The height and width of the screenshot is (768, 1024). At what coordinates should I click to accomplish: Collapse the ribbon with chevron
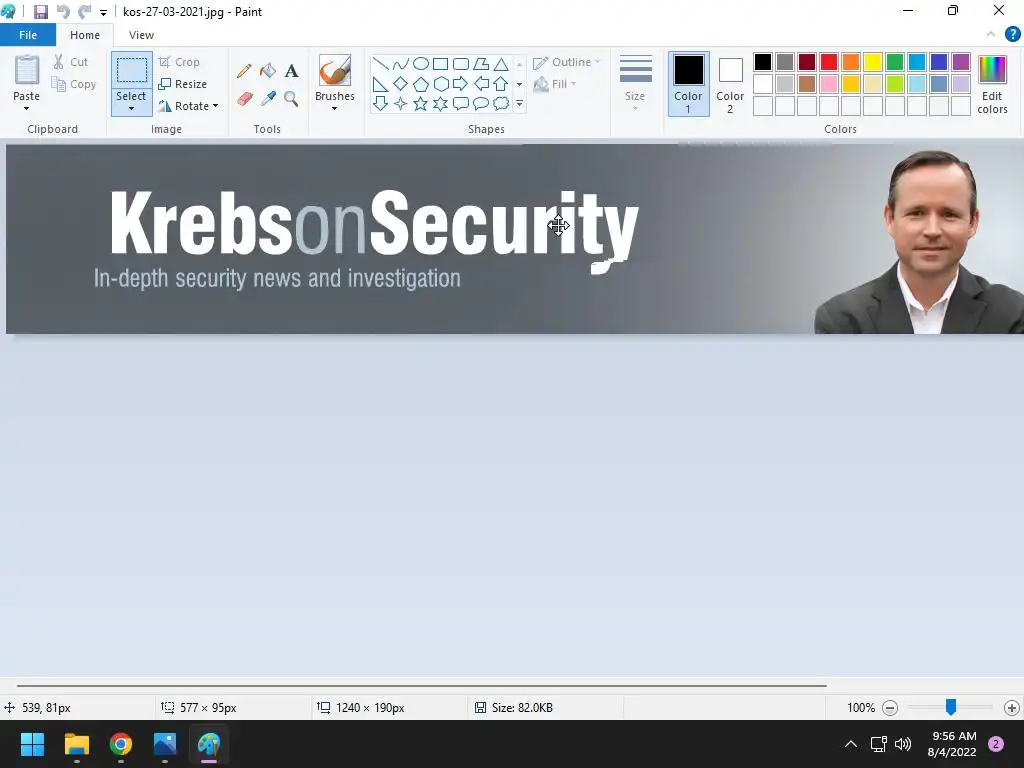click(991, 35)
